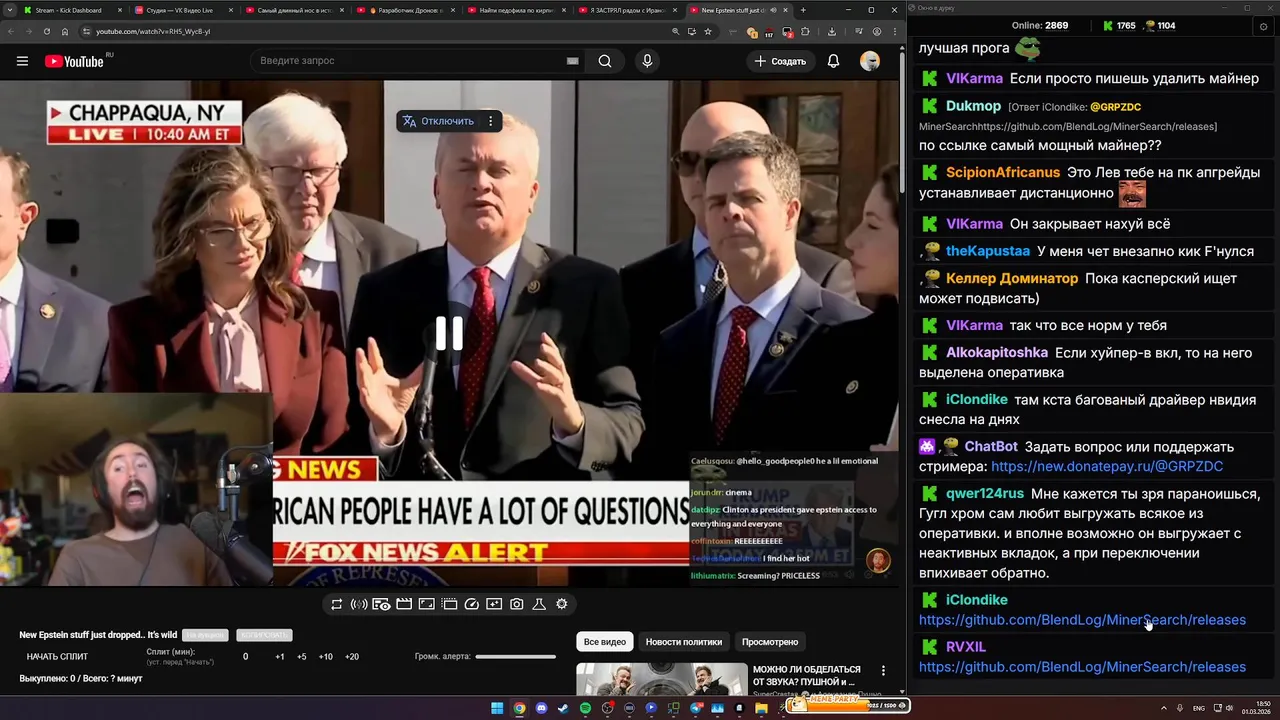This screenshot has width=1280, height=720.
Task: Click the Создать create button
Action: point(780,61)
